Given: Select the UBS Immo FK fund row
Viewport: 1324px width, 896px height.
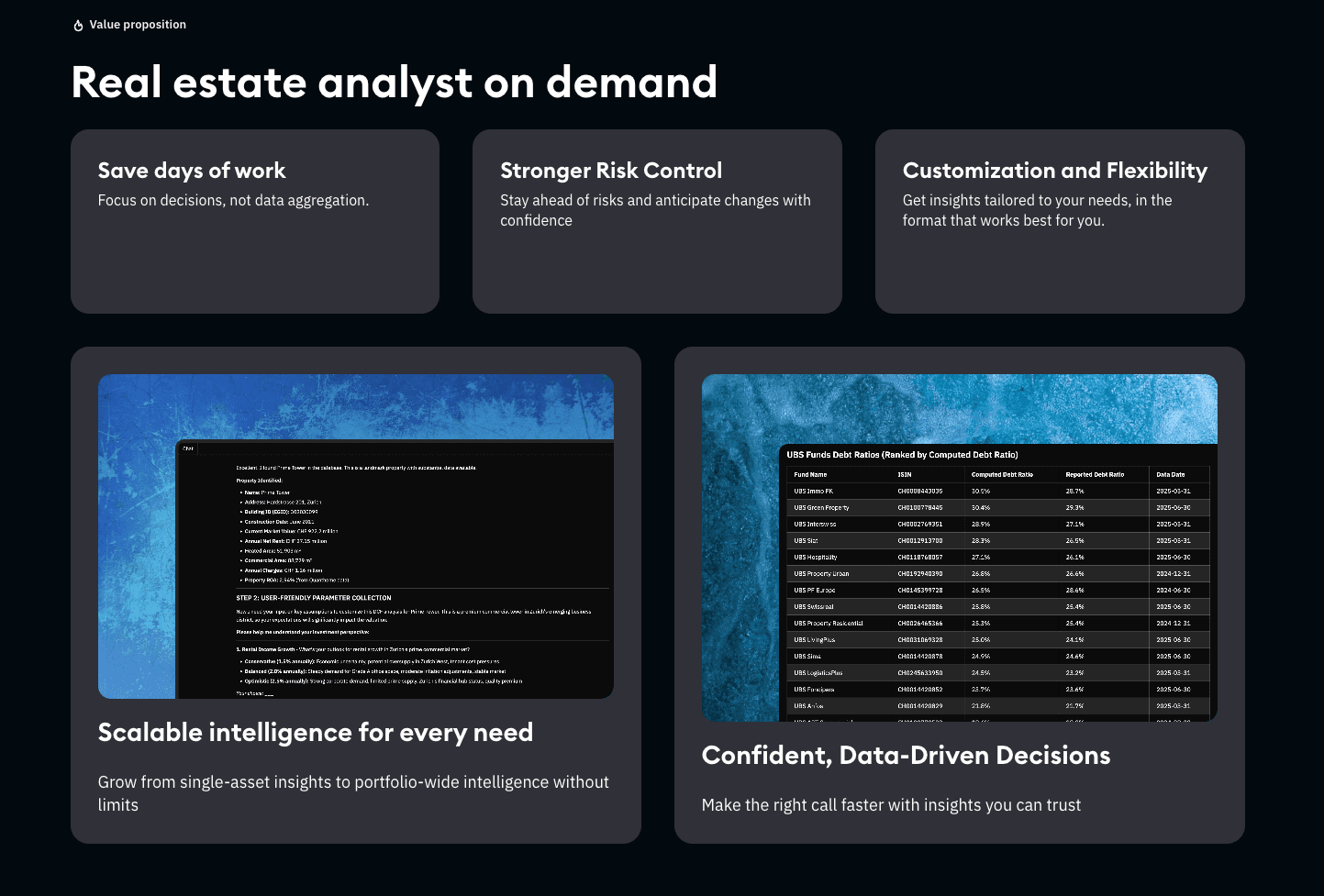Looking at the screenshot, I should (x=830, y=490).
